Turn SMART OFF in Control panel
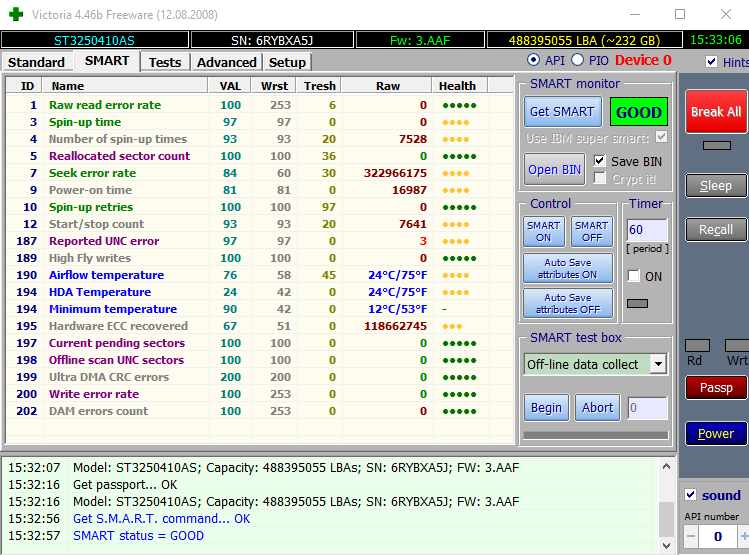This screenshot has height=555, width=749. pos(591,232)
